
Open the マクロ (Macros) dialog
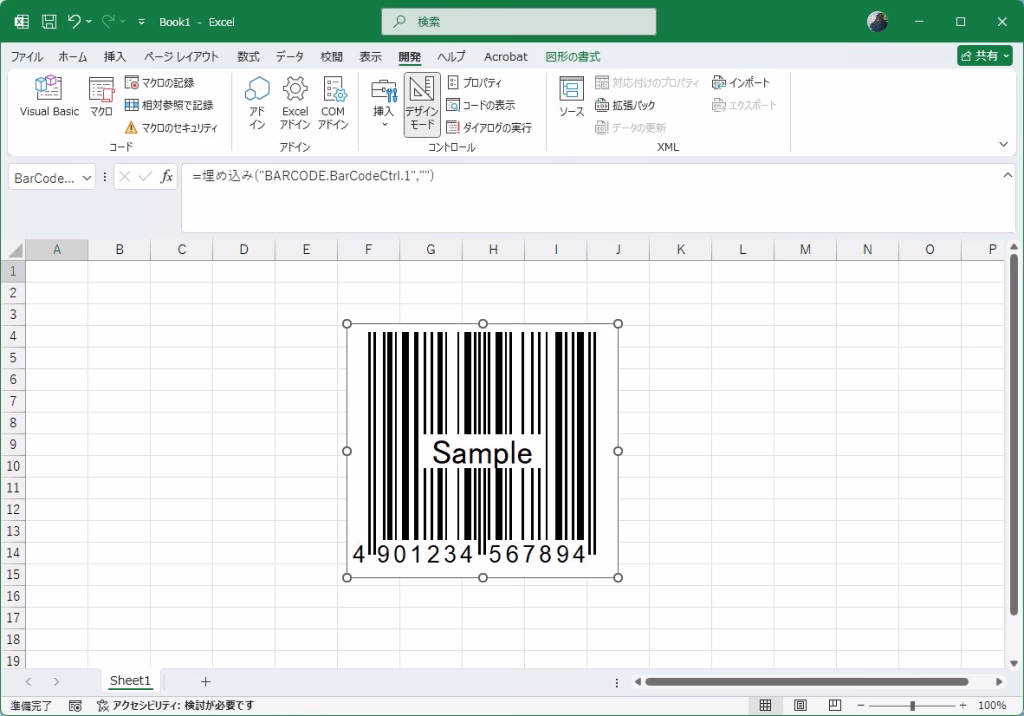click(x=101, y=97)
